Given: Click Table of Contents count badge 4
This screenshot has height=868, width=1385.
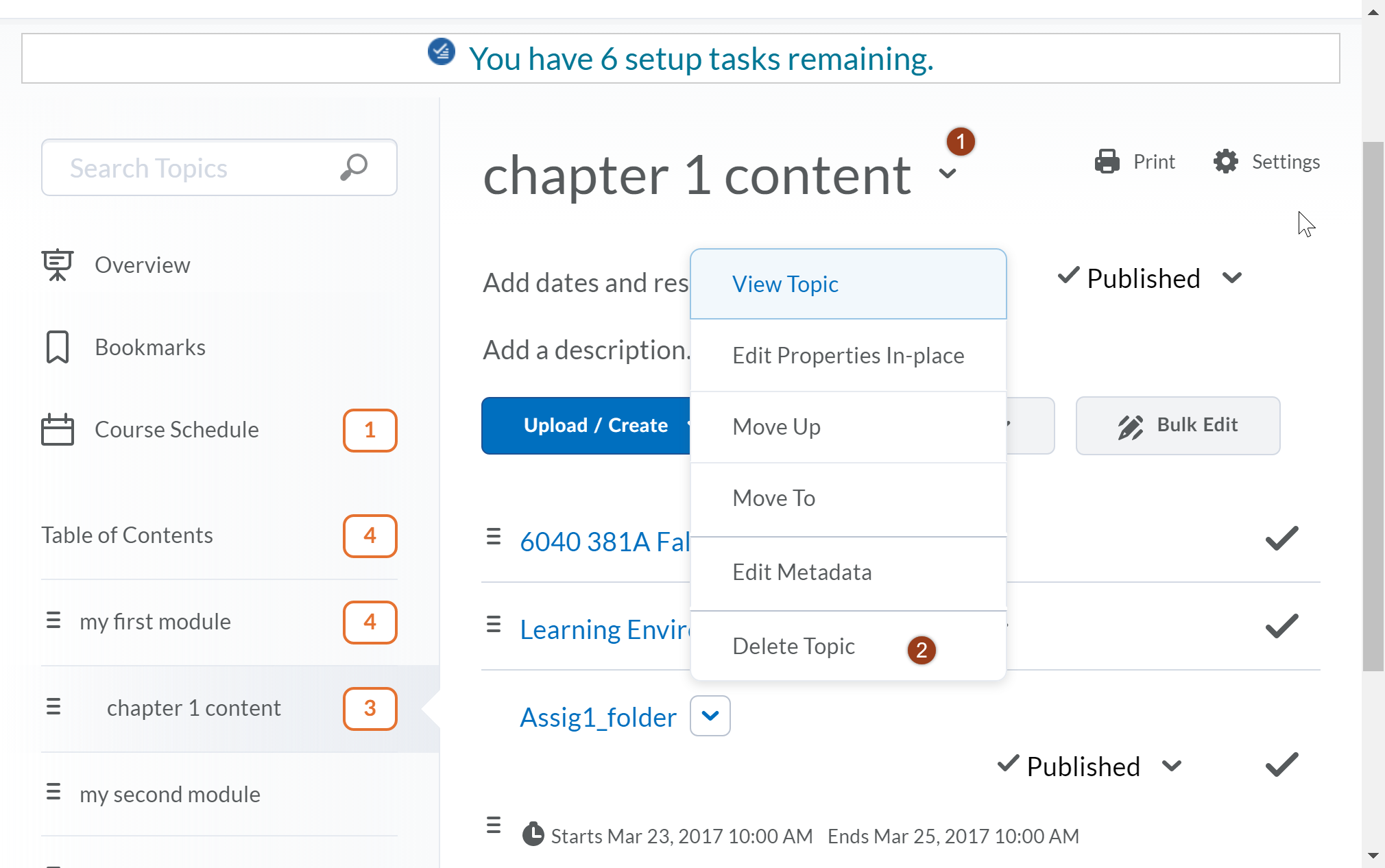Looking at the screenshot, I should click(370, 535).
